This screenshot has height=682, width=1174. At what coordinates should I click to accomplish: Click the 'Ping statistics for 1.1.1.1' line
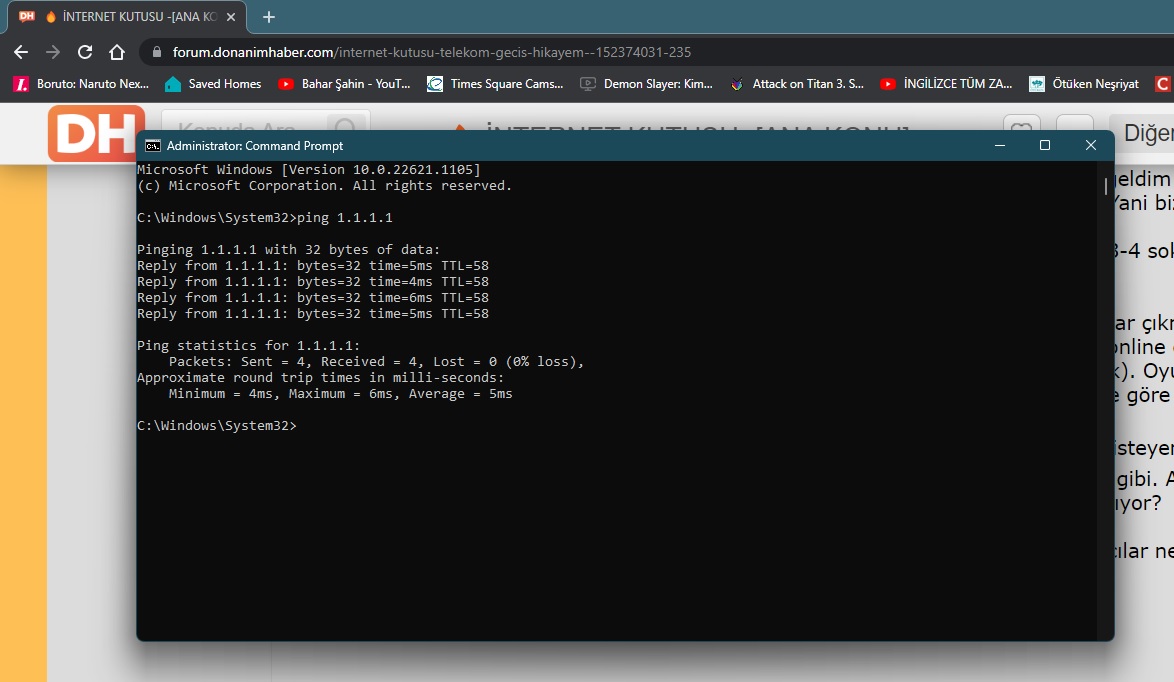tap(249, 346)
